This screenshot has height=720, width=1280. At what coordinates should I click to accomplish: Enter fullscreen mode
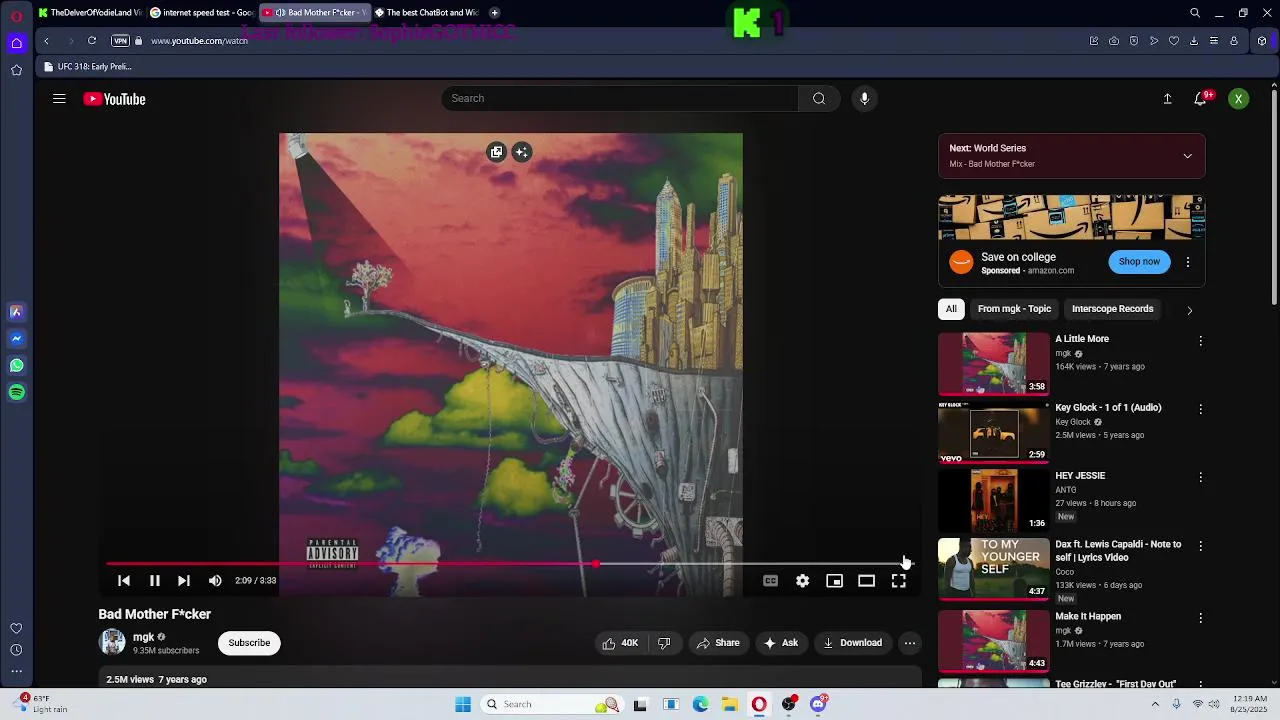point(898,581)
